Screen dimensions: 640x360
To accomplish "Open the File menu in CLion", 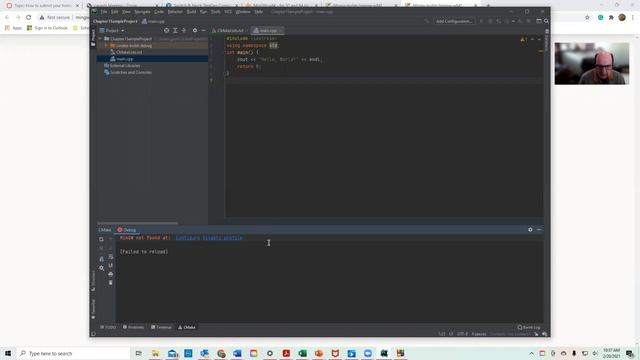I will (104, 12).
